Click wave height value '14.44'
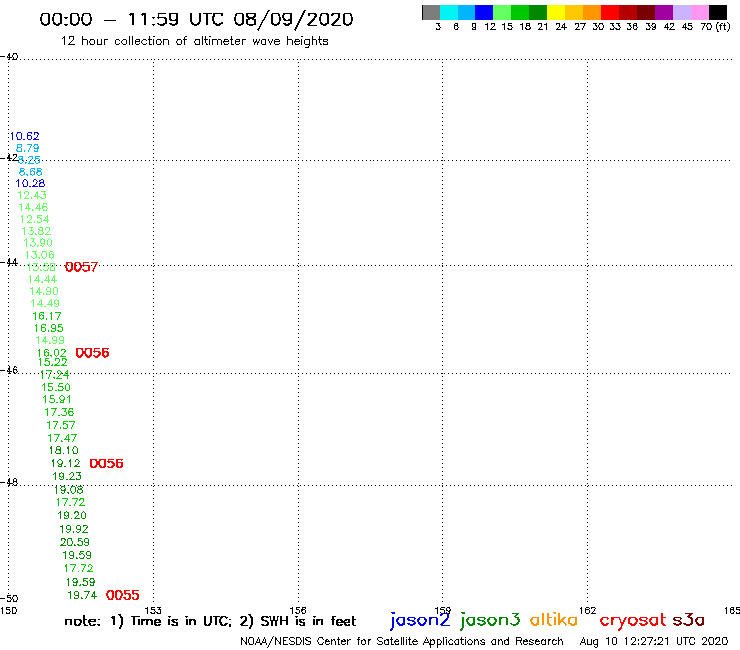740x650 pixels. (42, 279)
